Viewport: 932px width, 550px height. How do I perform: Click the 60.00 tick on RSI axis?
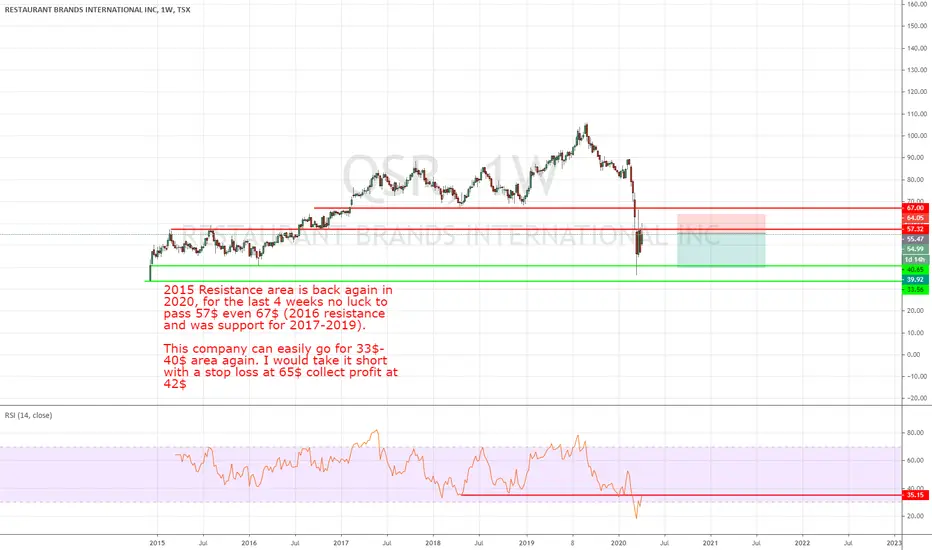coord(917,460)
